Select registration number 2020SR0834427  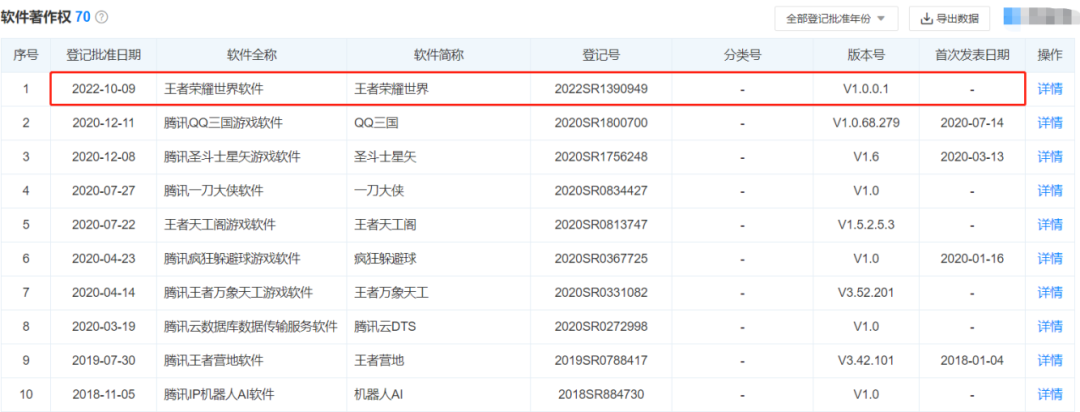click(601, 190)
